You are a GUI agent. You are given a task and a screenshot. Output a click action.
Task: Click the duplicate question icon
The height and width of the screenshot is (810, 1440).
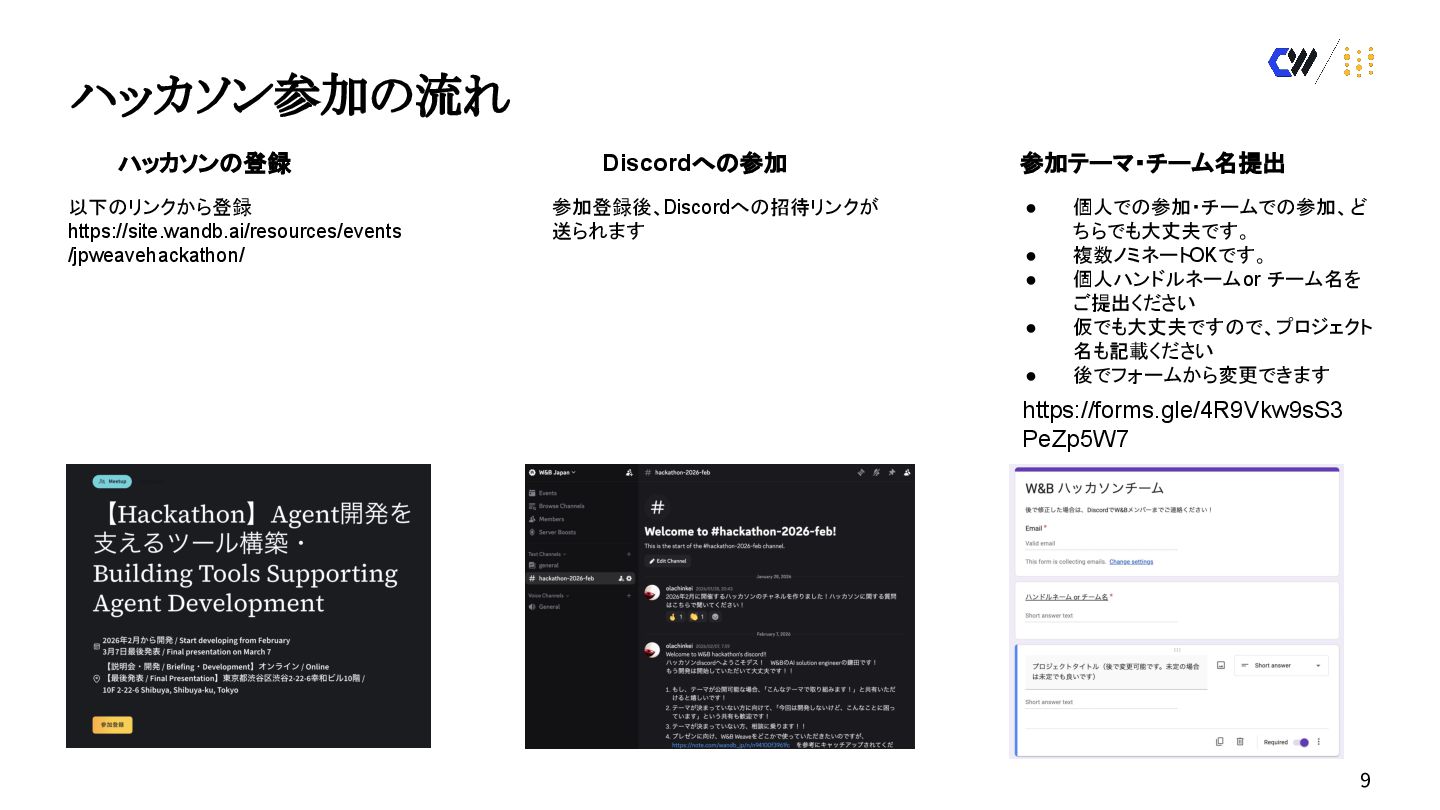(x=1219, y=741)
